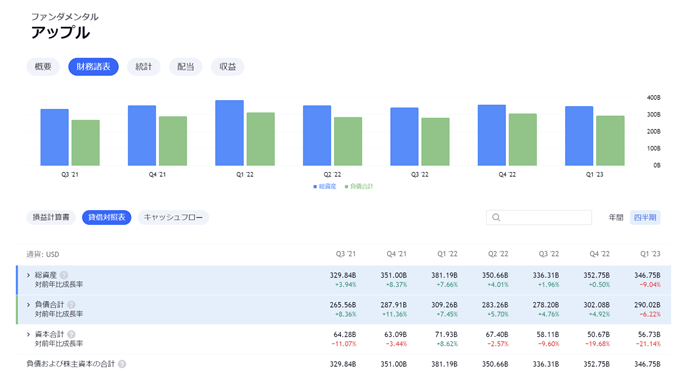Screen dimensions: 680x373
Task: Click total assets value 381.19B in 総資産 row
Action: click(445, 275)
